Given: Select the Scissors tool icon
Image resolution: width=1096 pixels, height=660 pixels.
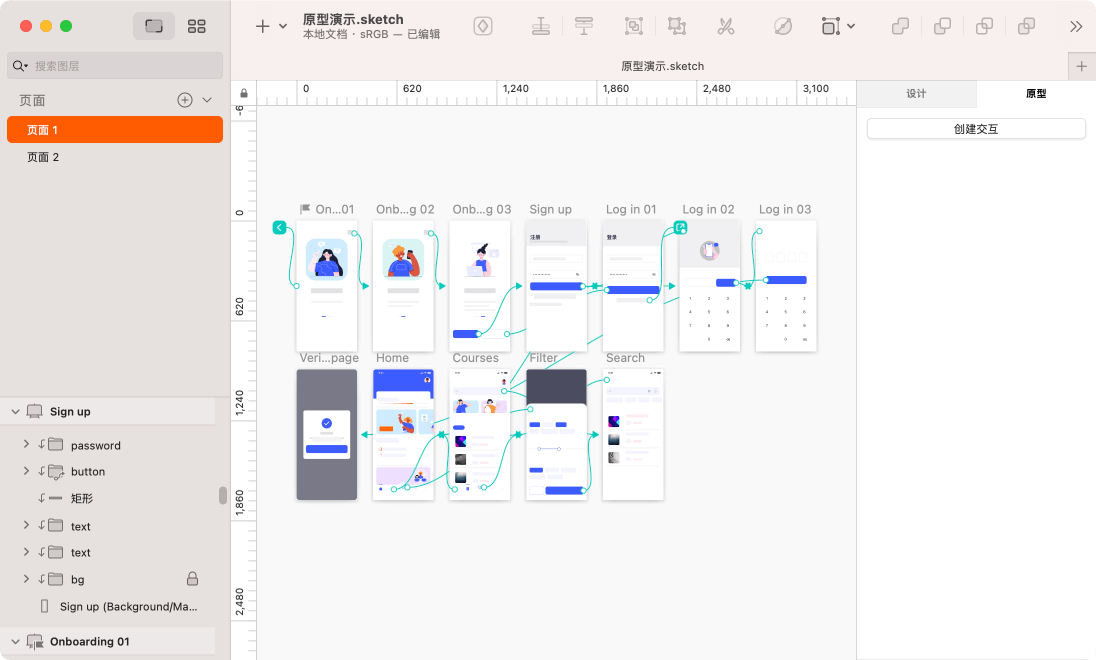Looking at the screenshot, I should click(726, 27).
